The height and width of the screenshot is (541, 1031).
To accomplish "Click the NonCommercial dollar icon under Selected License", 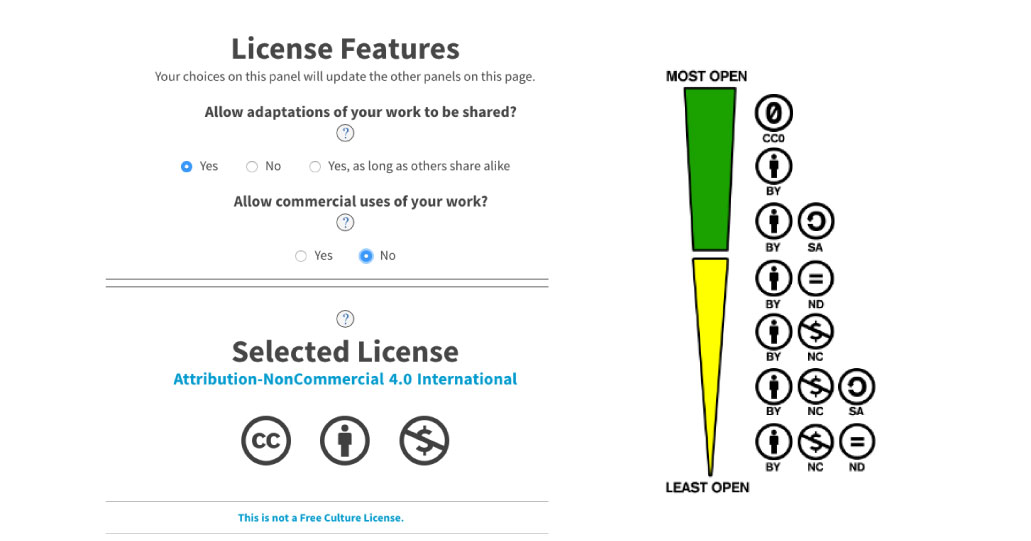I will pos(424,440).
